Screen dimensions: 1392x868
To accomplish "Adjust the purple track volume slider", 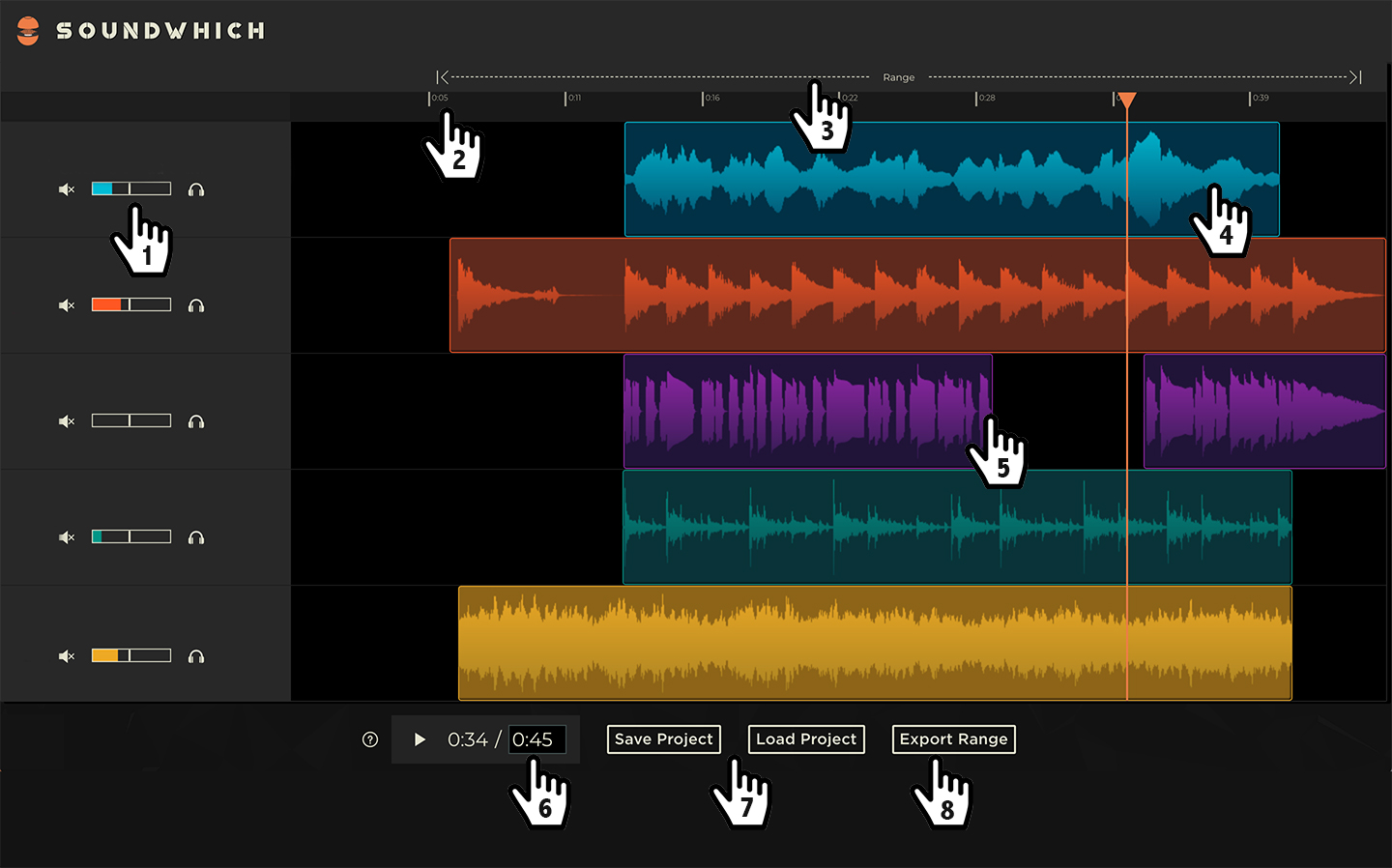I will (x=131, y=420).
